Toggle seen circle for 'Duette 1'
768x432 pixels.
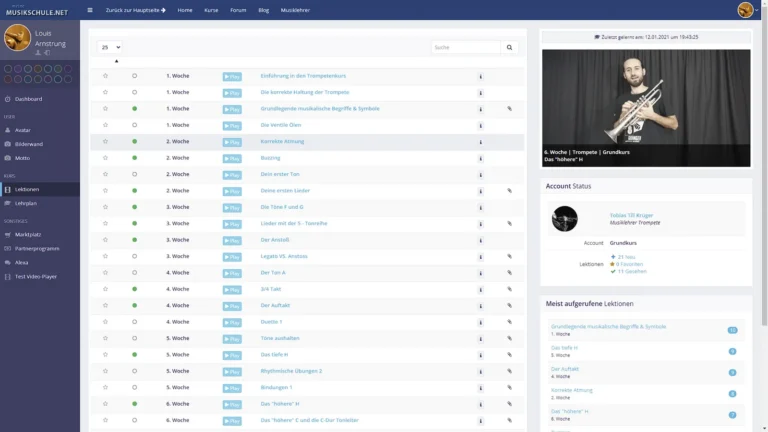tap(135, 322)
